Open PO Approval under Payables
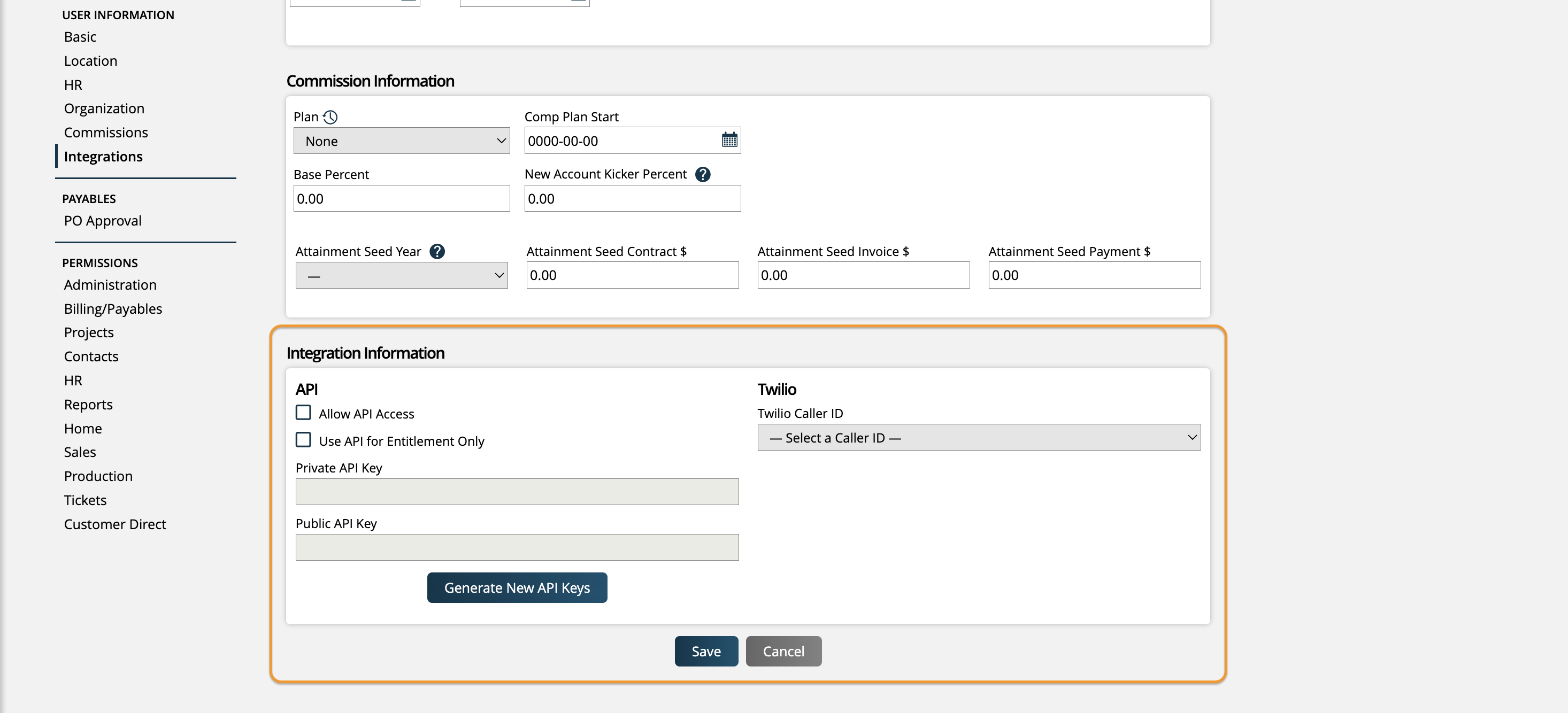 coord(102,221)
